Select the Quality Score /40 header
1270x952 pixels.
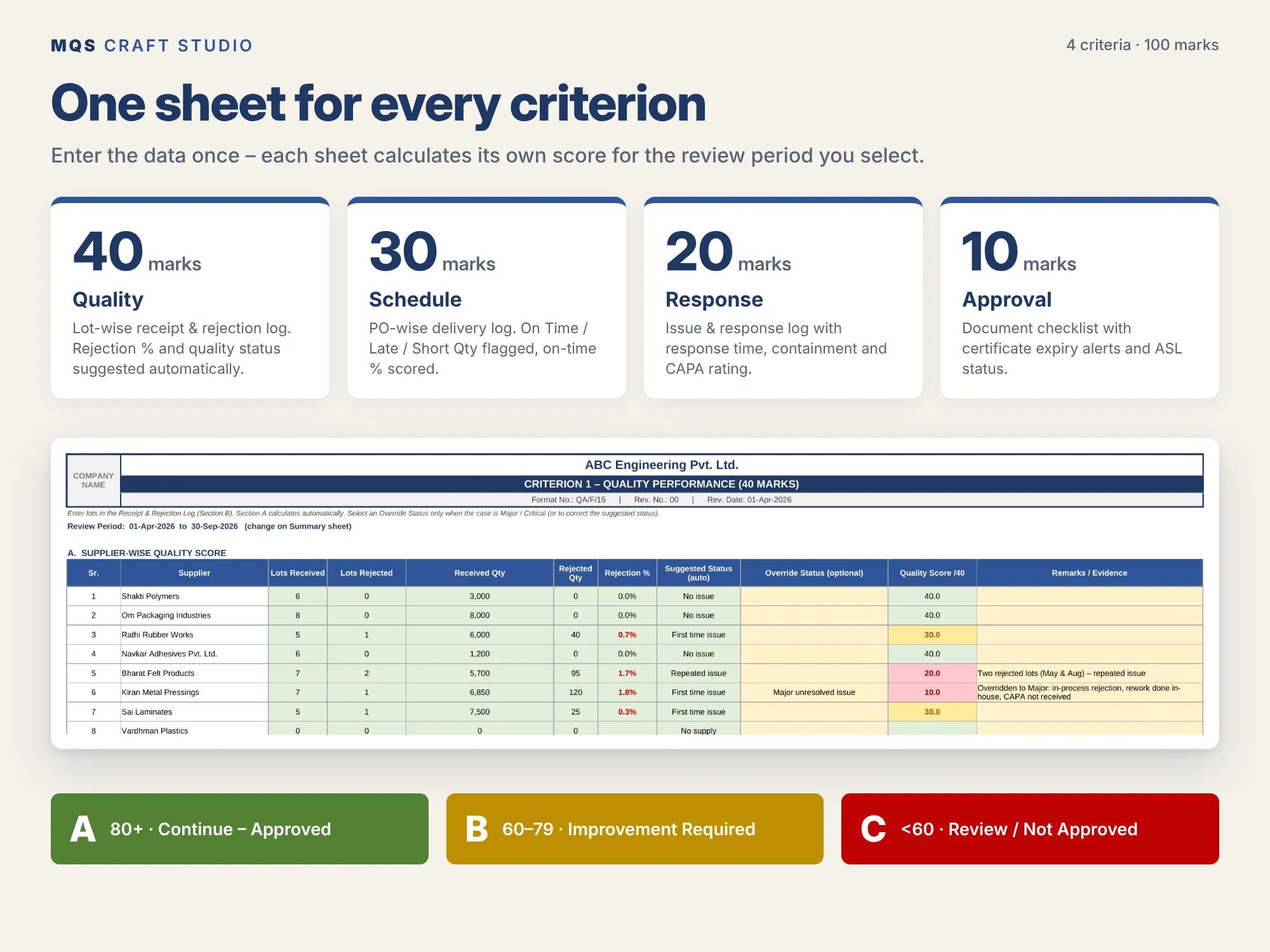(x=932, y=573)
